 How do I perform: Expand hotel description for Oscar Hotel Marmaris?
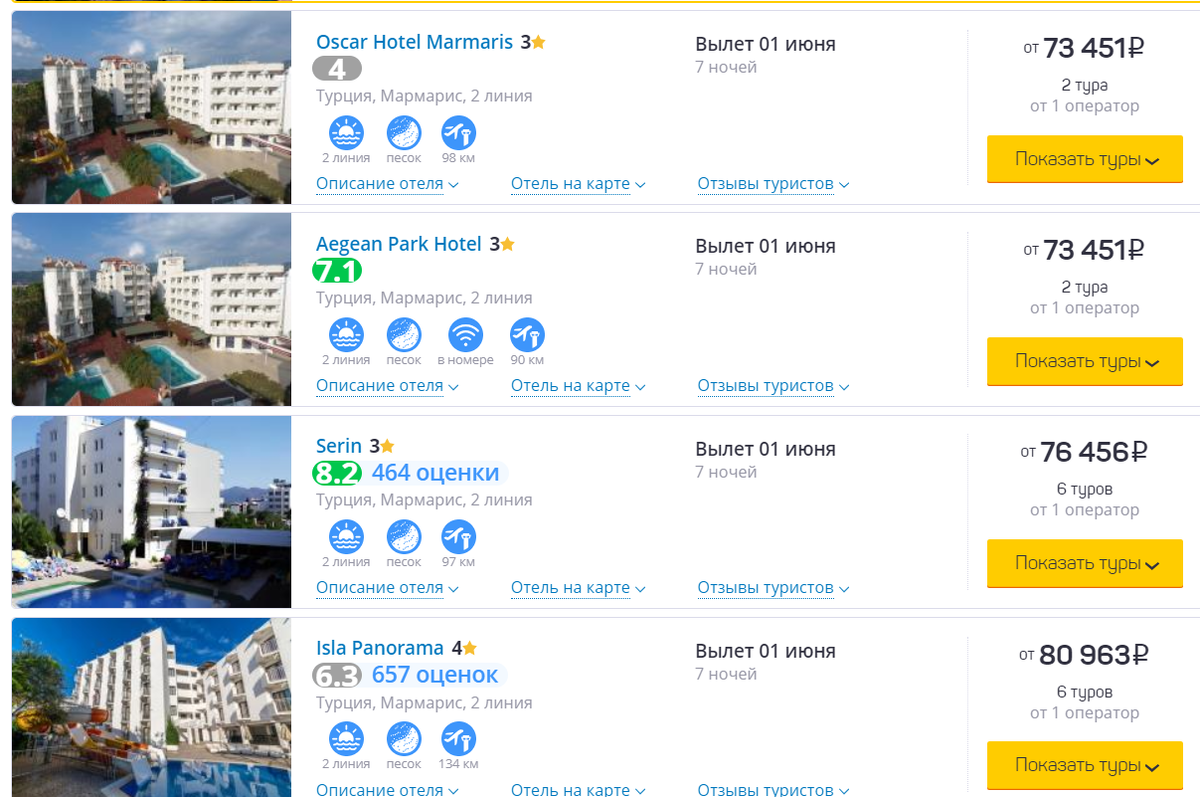click(387, 184)
